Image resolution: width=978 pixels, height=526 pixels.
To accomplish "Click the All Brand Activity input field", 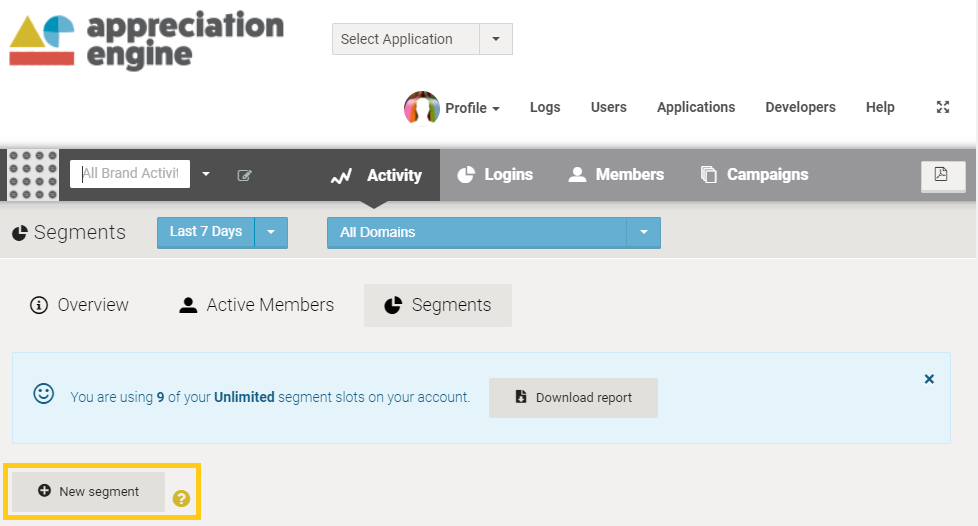I will pos(130,174).
